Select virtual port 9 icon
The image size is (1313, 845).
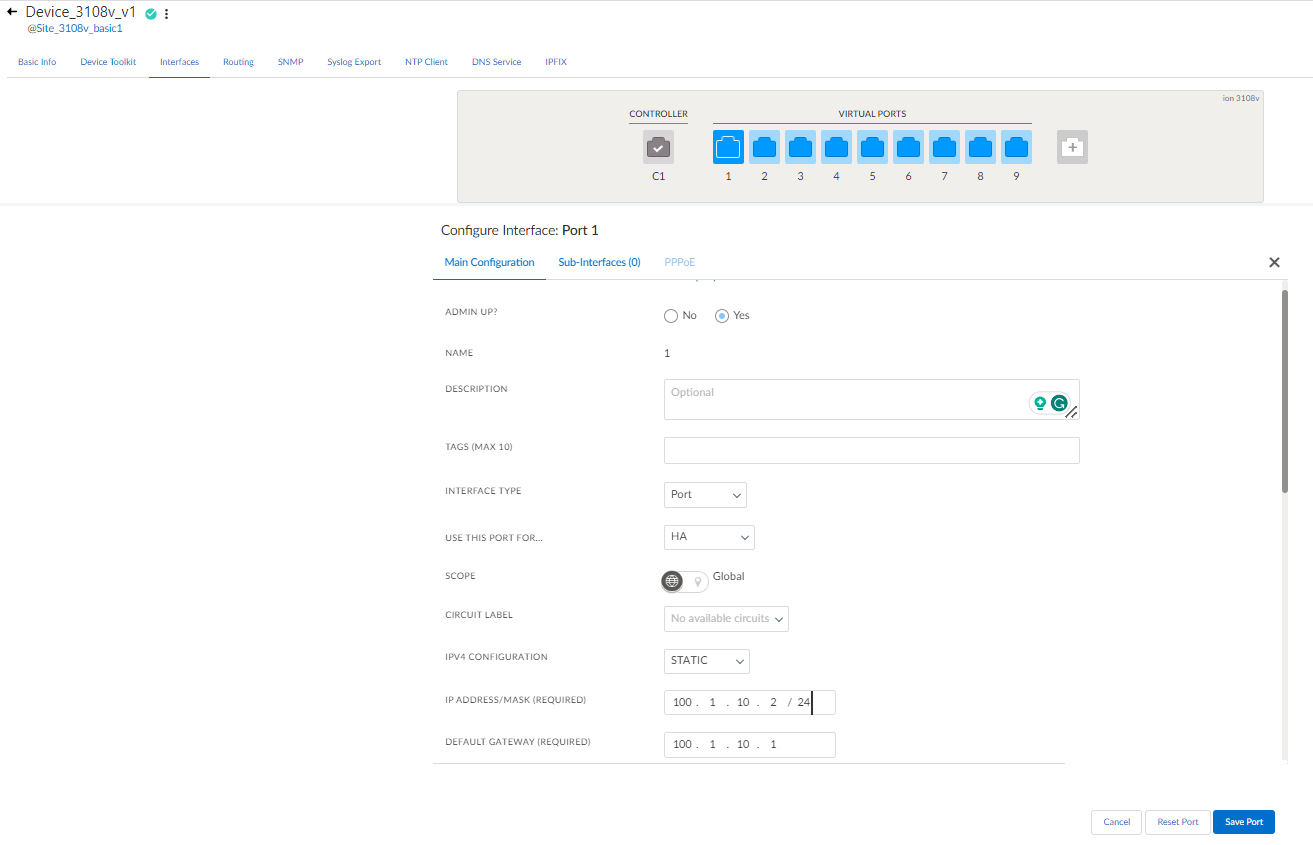click(1016, 147)
